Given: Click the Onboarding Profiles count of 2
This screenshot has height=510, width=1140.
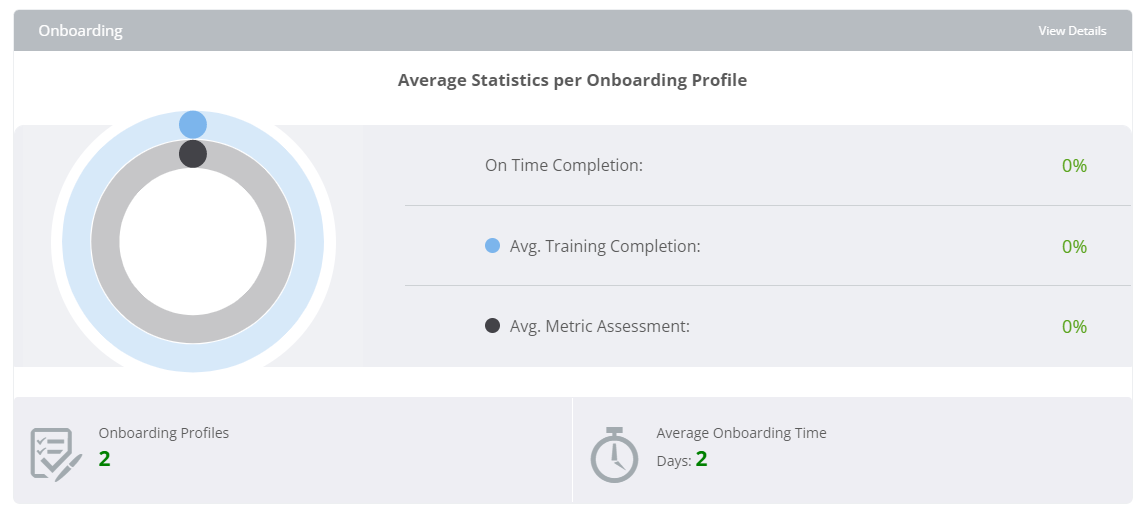Looking at the screenshot, I should tap(105, 459).
